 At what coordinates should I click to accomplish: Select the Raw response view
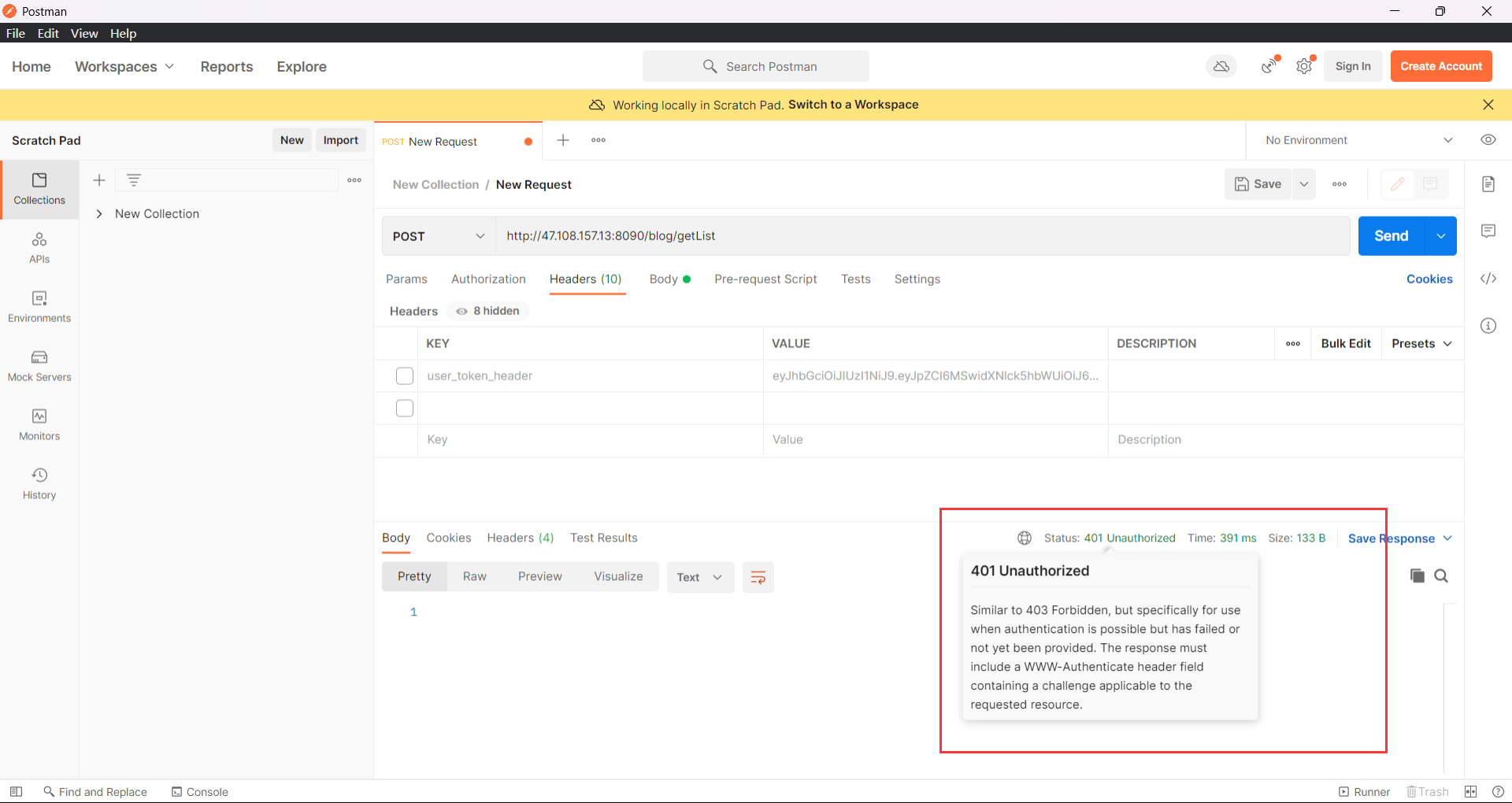(475, 576)
